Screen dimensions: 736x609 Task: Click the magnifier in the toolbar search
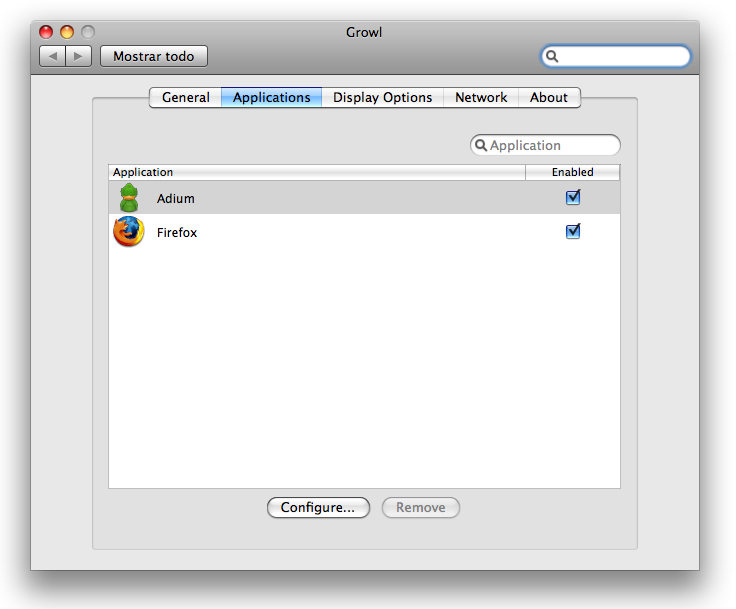tap(552, 56)
